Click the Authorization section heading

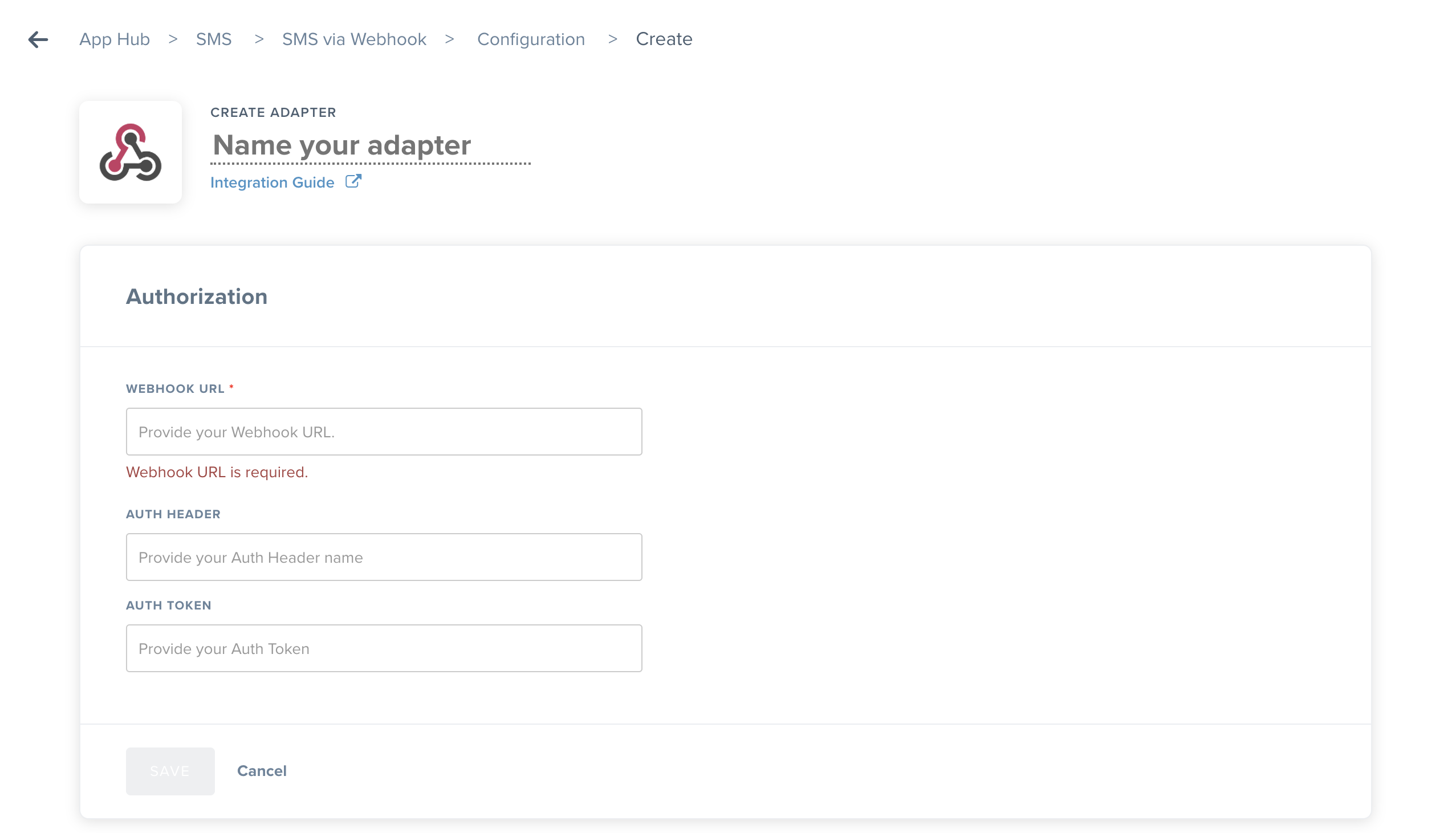pos(197,297)
